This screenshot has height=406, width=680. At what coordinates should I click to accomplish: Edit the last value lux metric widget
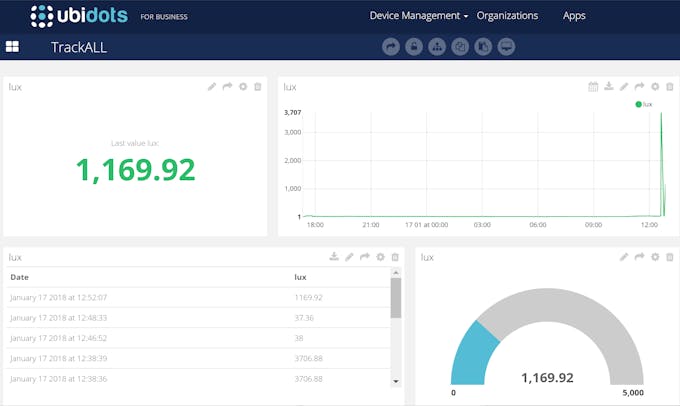[212, 87]
